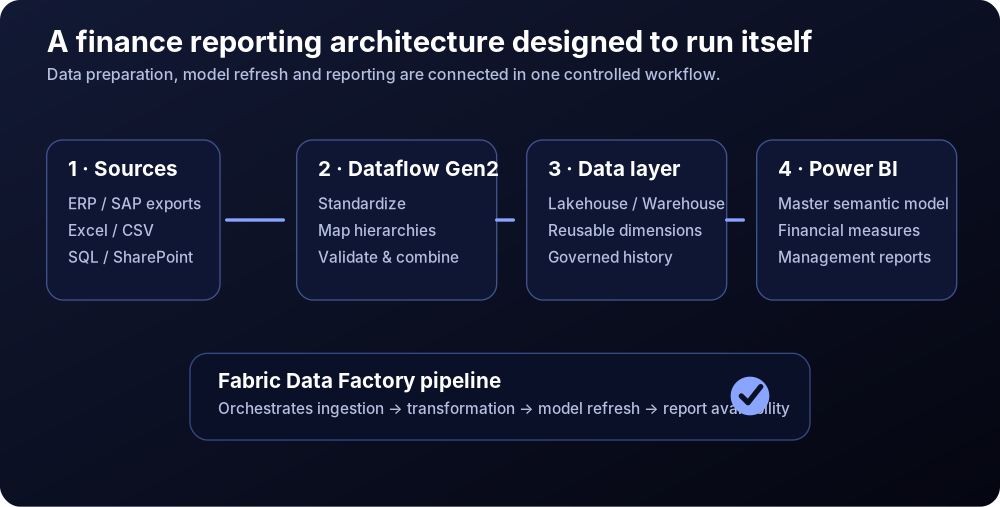
Task: Click the 'Reusable dimensions' text
Action: [625, 230]
